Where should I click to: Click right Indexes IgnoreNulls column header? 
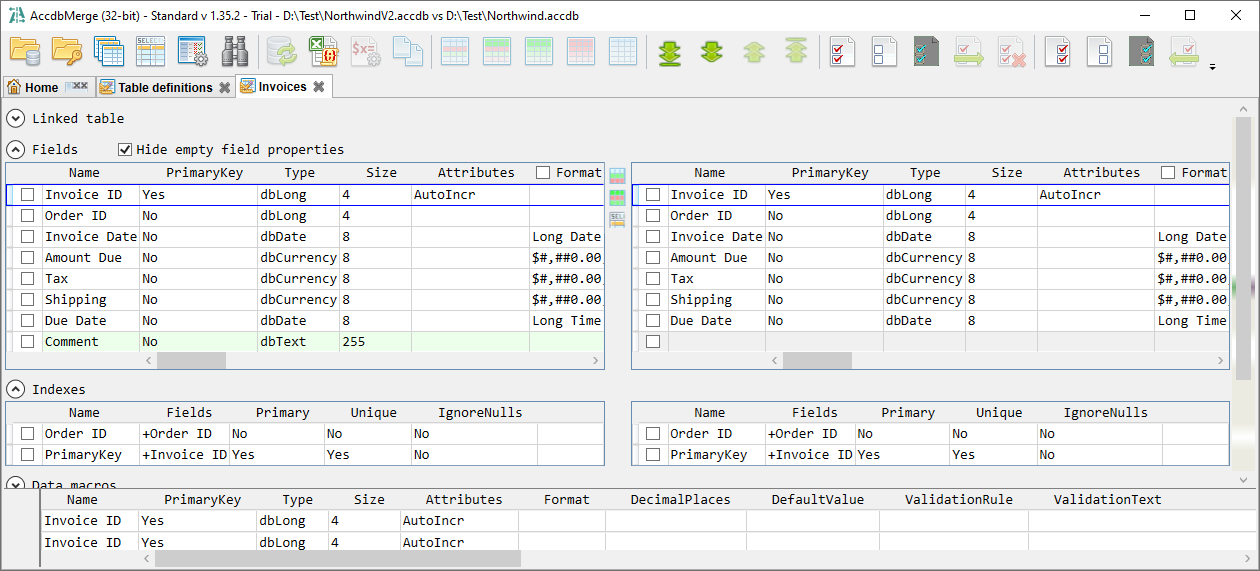tap(1105, 413)
